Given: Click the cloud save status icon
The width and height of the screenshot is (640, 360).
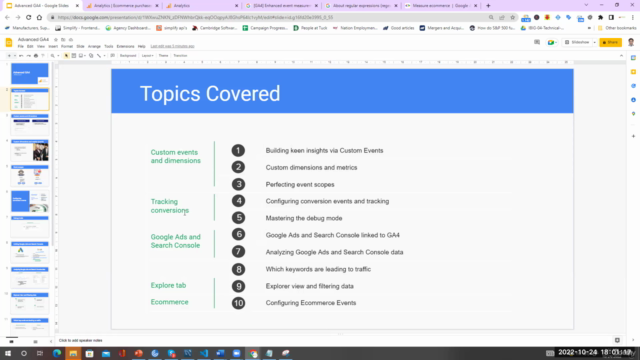Looking at the screenshot, I should (71, 40).
